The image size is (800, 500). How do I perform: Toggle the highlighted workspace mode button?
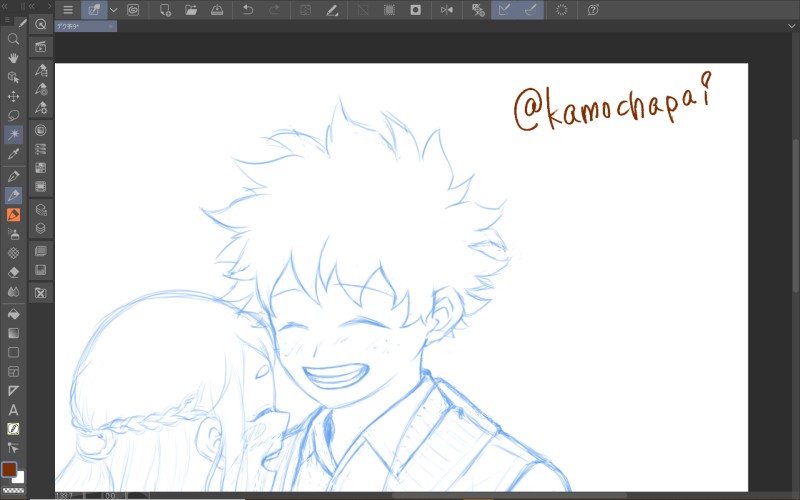[x=94, y=10]
